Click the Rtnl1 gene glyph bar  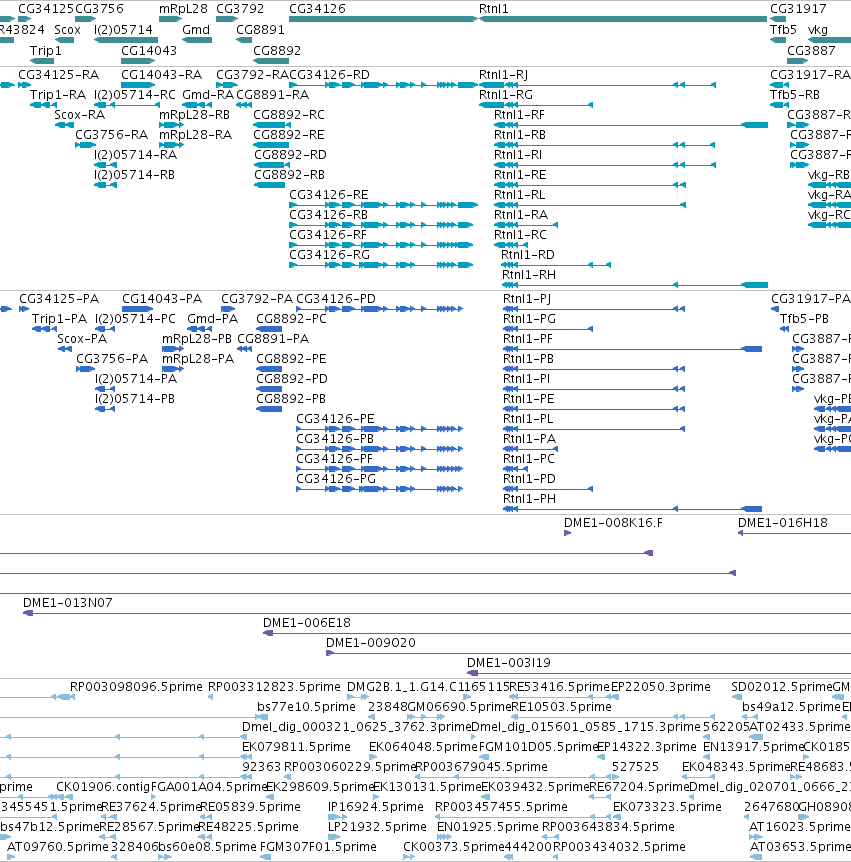pyautogui.click(x=623, y=19)
